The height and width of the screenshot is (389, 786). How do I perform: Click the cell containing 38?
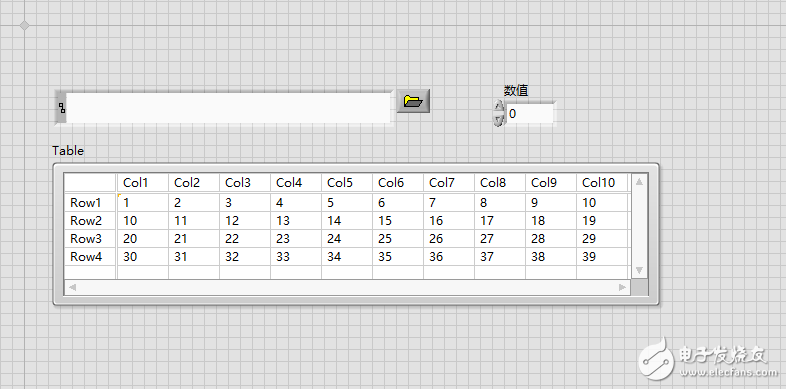tap(551, 257)
